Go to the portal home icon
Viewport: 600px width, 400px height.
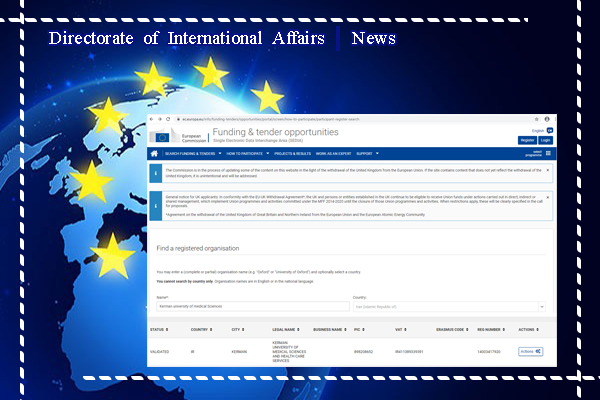pos(154,153)
